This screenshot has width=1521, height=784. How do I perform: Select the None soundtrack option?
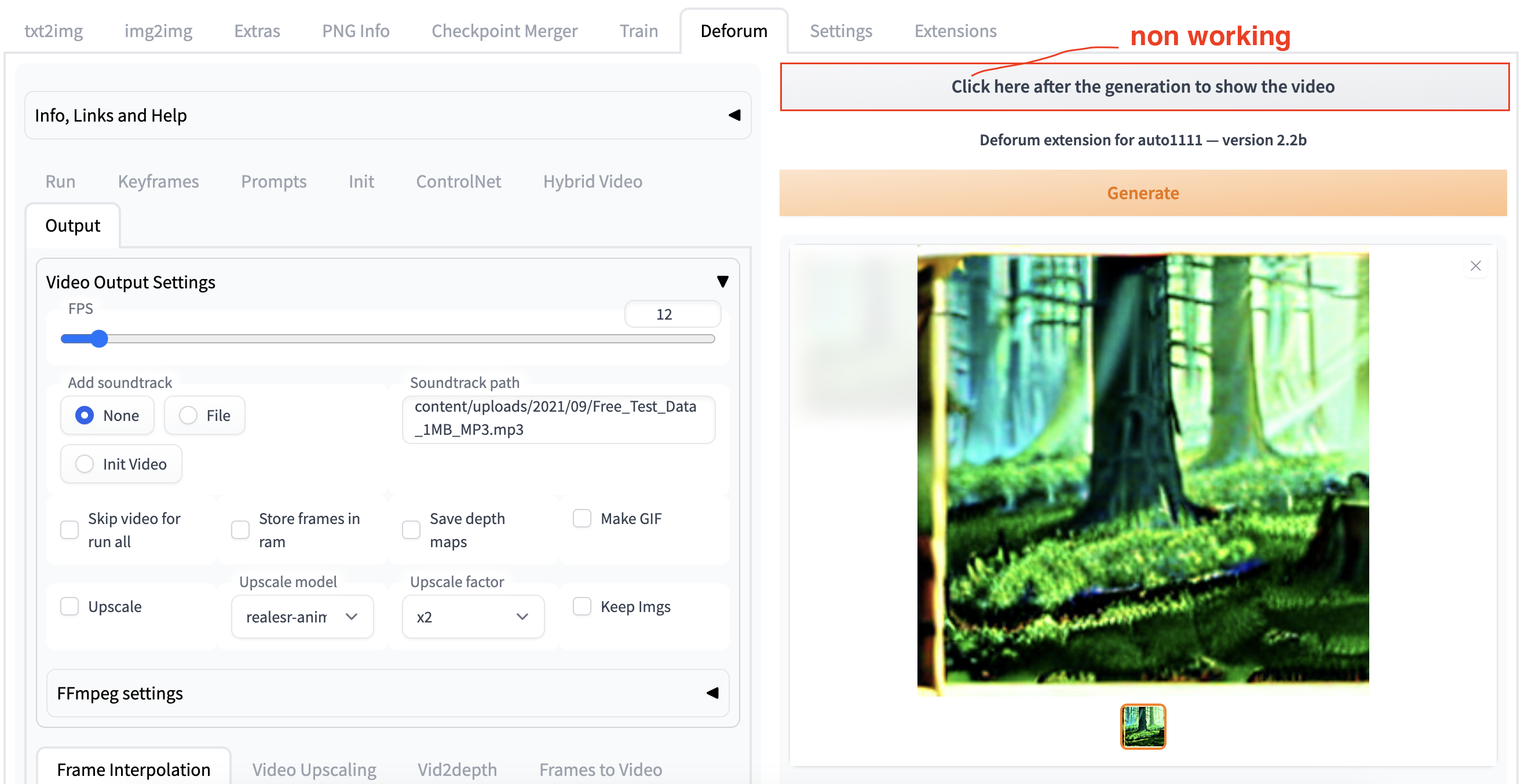pos(108,415)
